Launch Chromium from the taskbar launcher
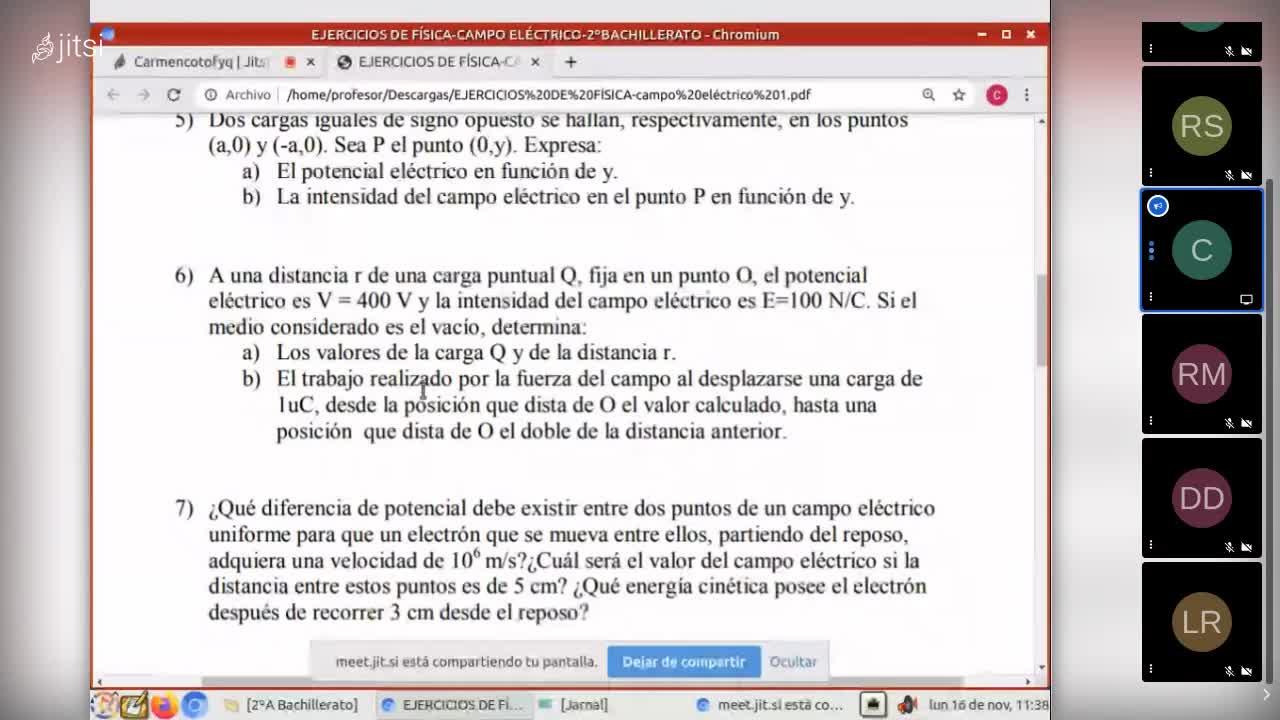 (194, 705)
